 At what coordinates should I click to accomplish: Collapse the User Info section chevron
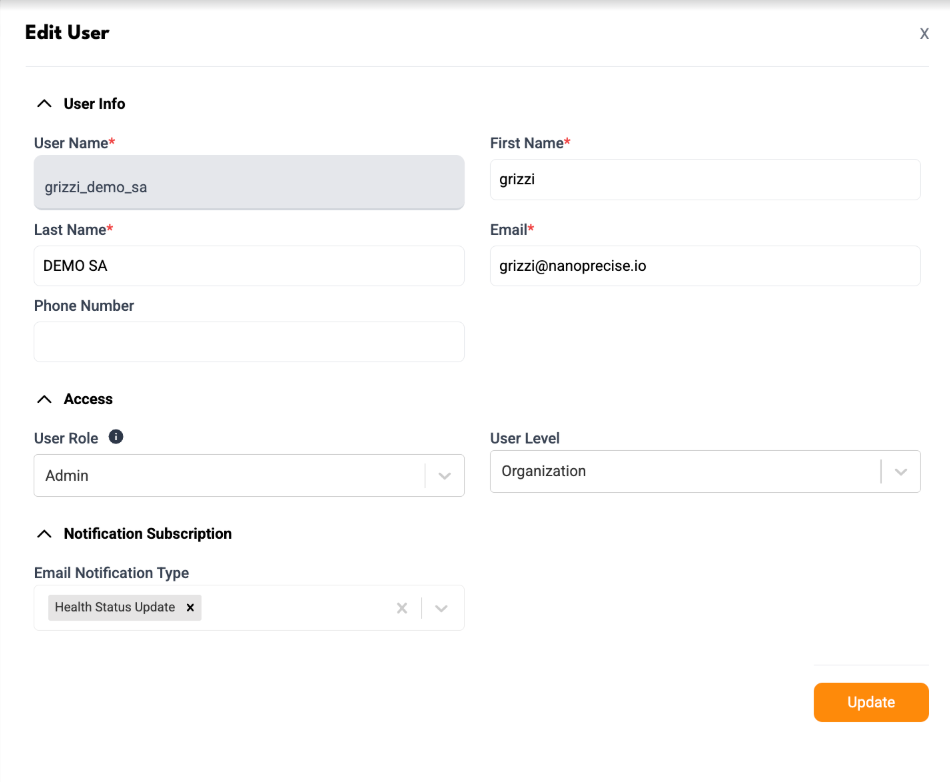(x=44, y=104)
